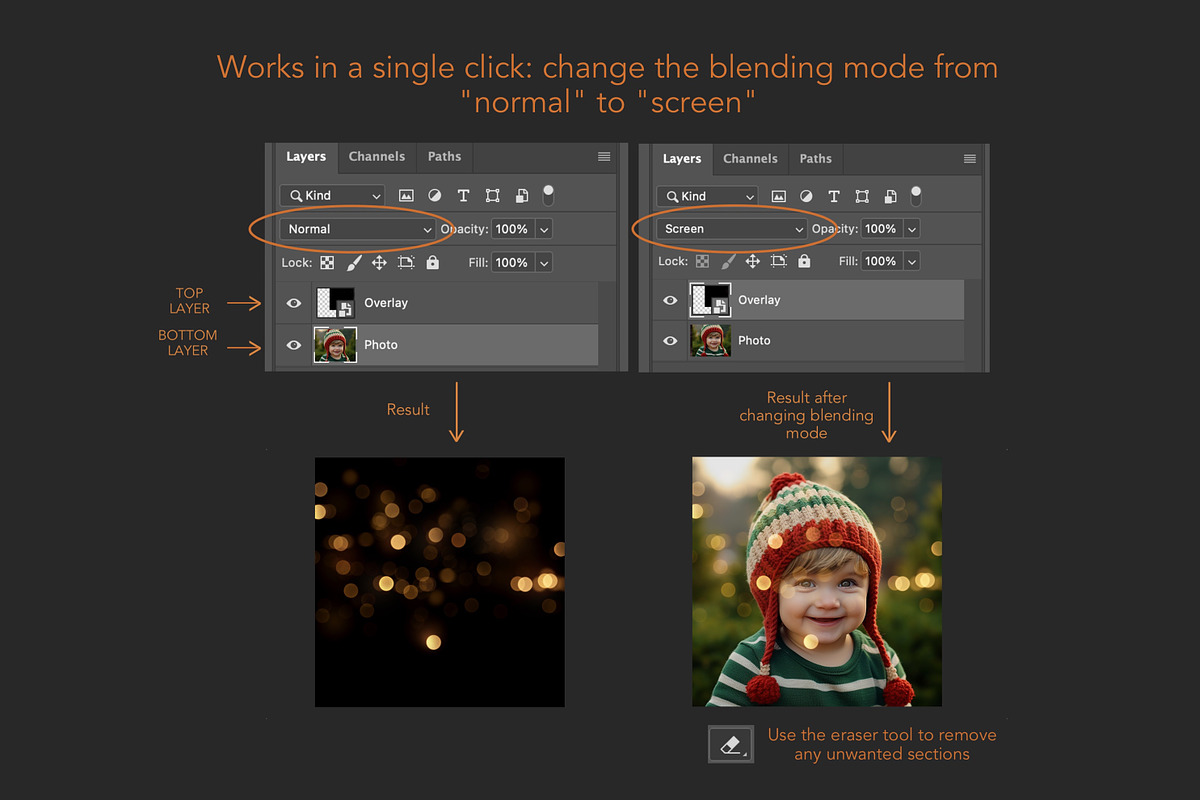This screenshot has width=1200, height=800.
Task: Hide the Overlay layer in the Normal-mode panel
Action: (294, 303)
